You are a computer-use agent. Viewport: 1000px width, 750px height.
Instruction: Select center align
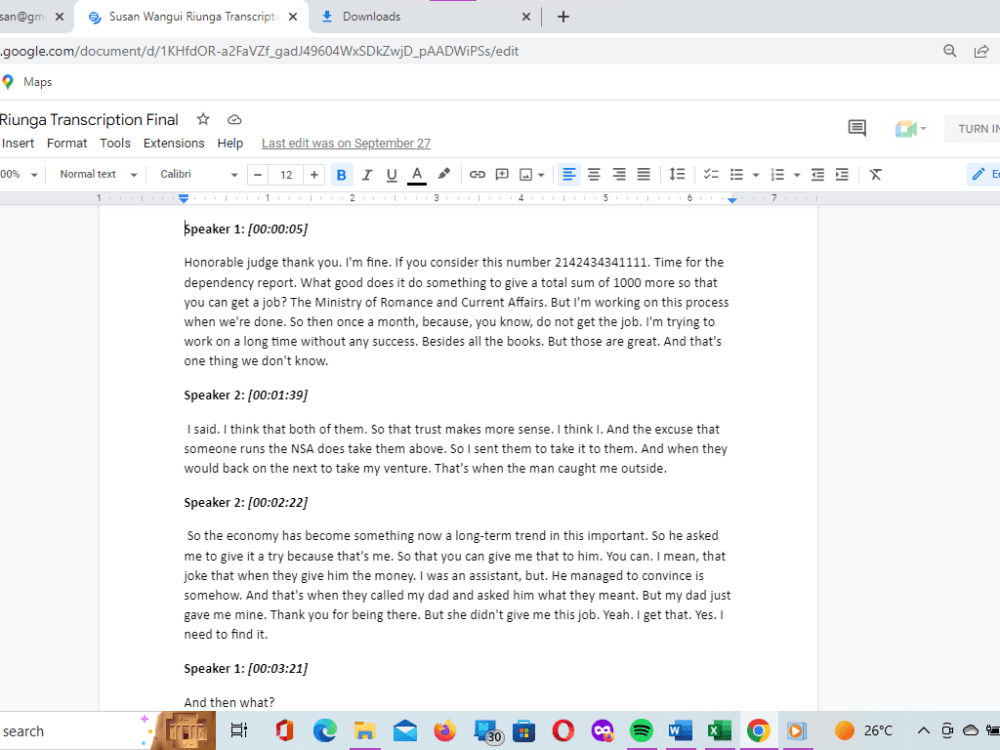(594, 174)
